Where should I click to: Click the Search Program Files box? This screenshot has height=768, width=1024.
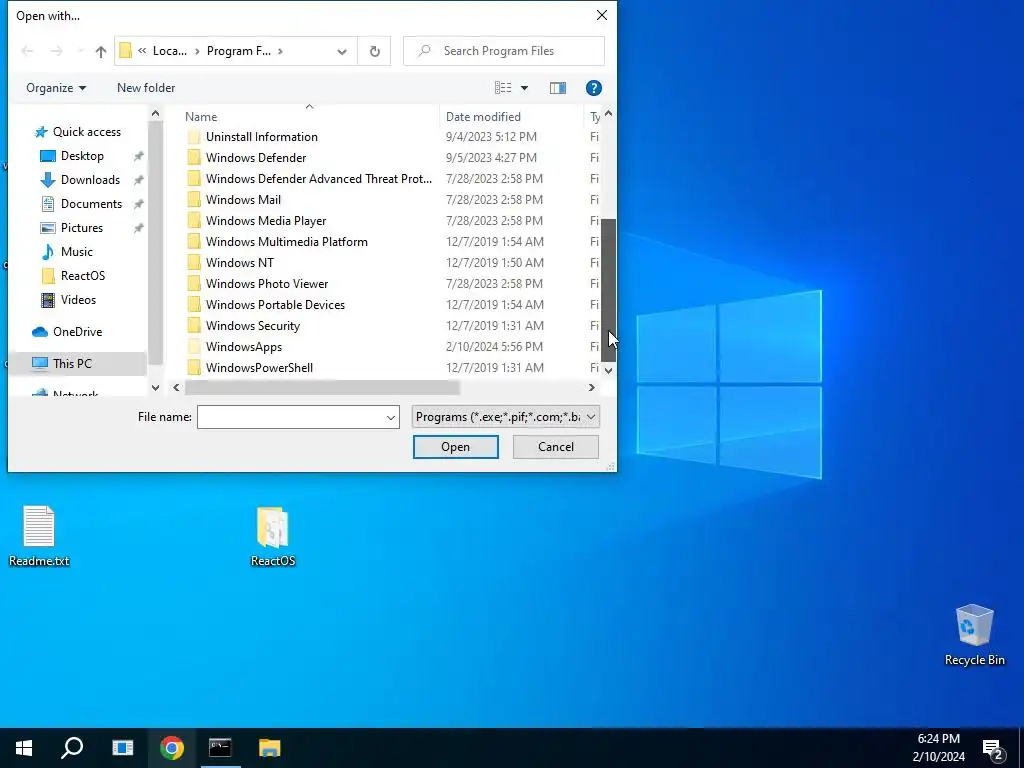[x=504, y=51]
